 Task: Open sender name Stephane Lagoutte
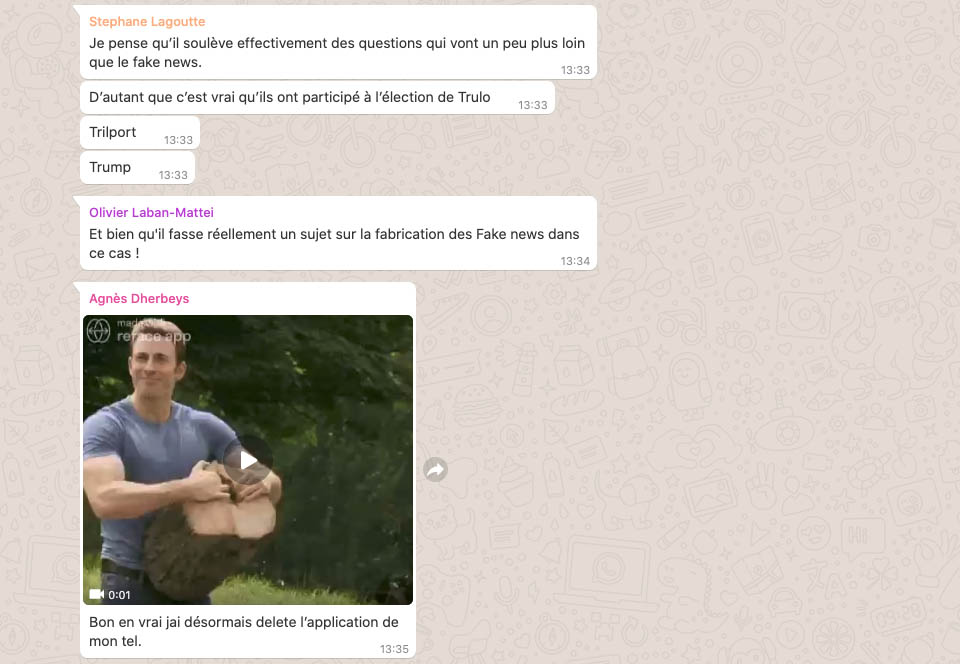point(147,21)
